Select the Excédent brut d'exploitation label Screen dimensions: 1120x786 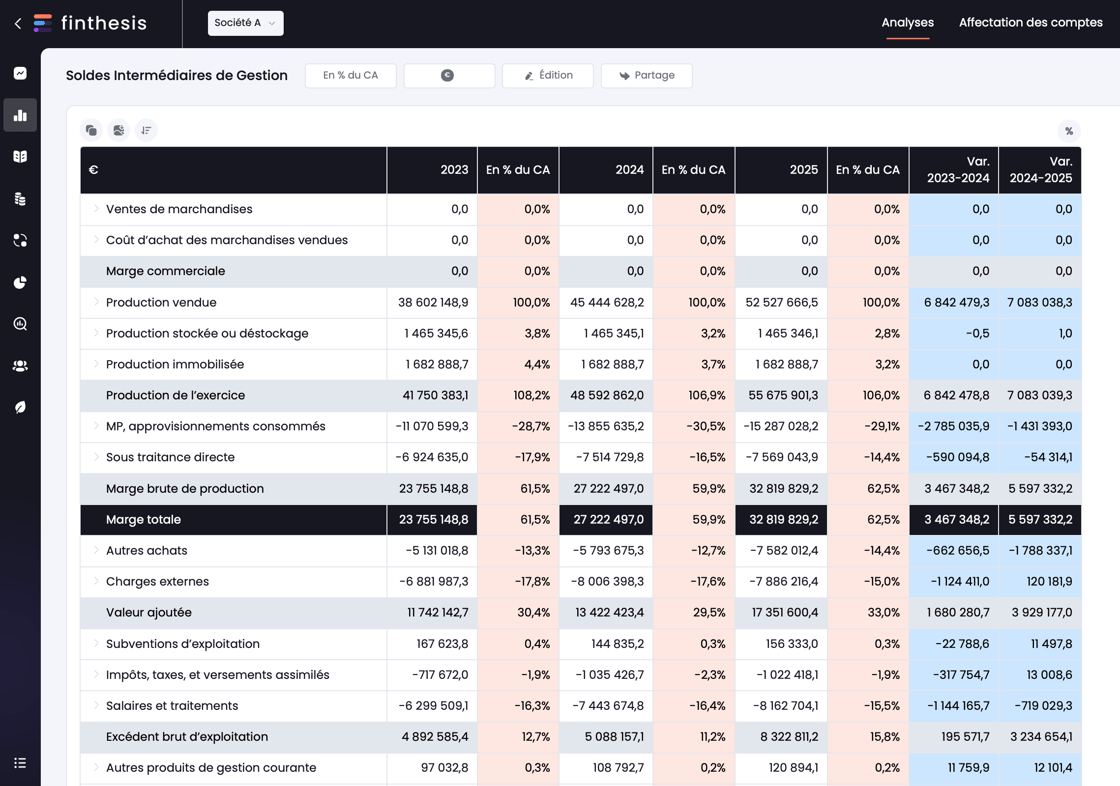pyautogui.click(x=187, y=737)
